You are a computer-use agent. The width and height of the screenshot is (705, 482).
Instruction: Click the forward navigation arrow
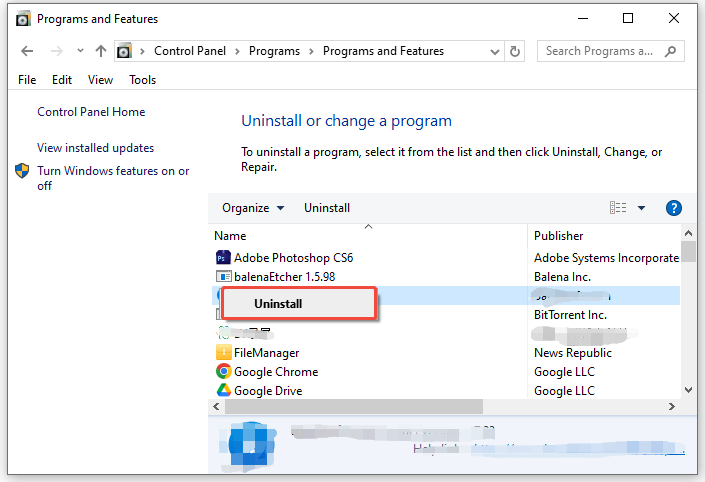pos(57,51)
